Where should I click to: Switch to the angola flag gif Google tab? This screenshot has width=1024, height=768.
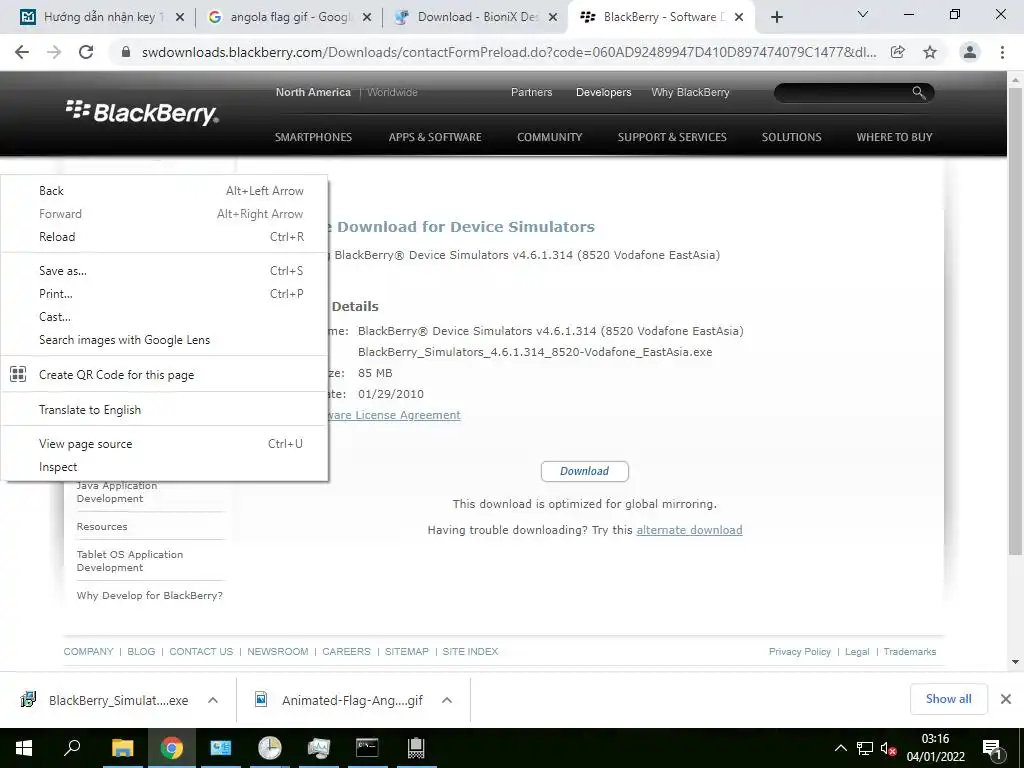click(x=288, y=18)
